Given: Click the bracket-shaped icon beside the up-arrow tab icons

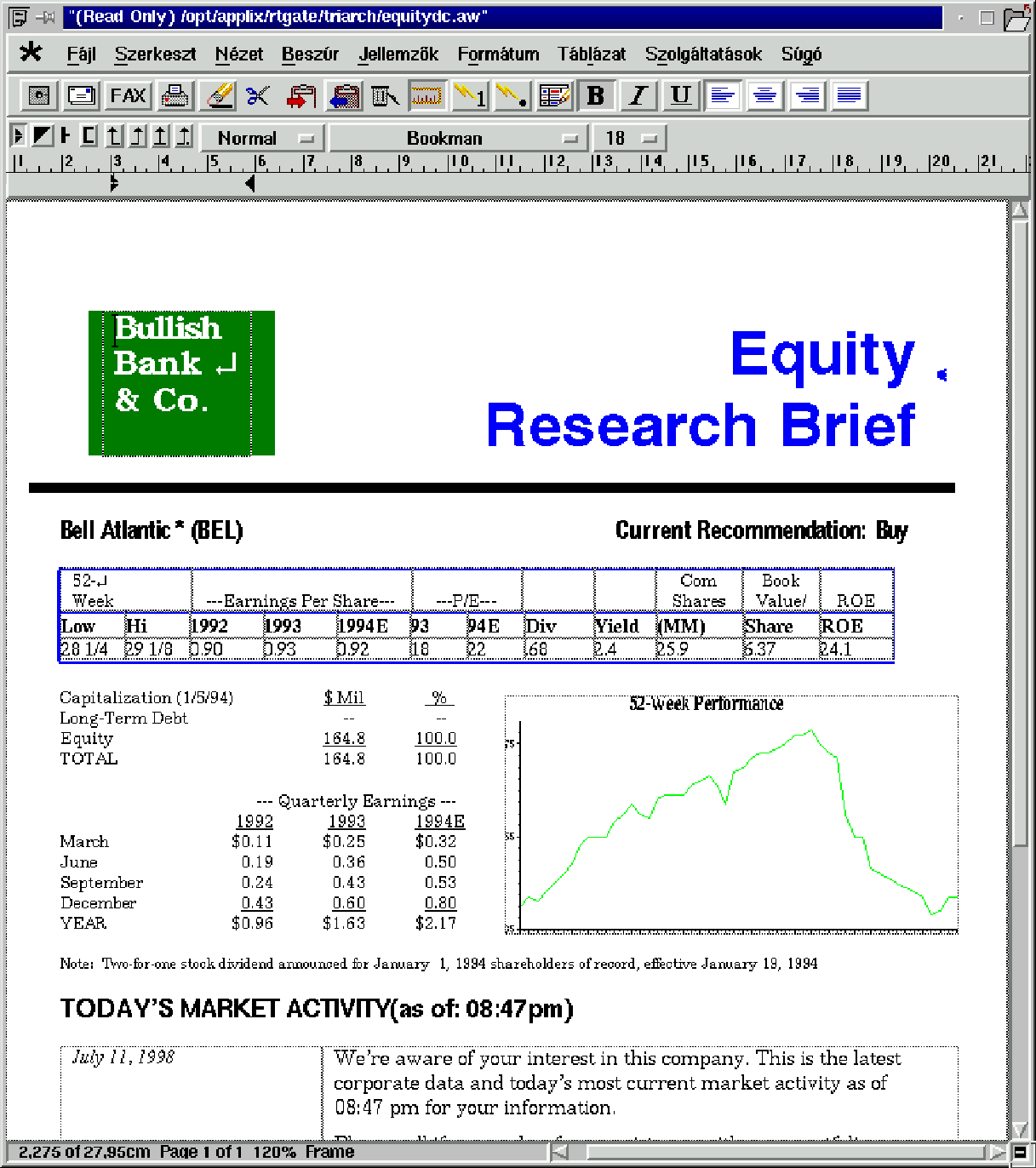Looking at the screenshot, I should pyautogui.click(x=89, y=135).
